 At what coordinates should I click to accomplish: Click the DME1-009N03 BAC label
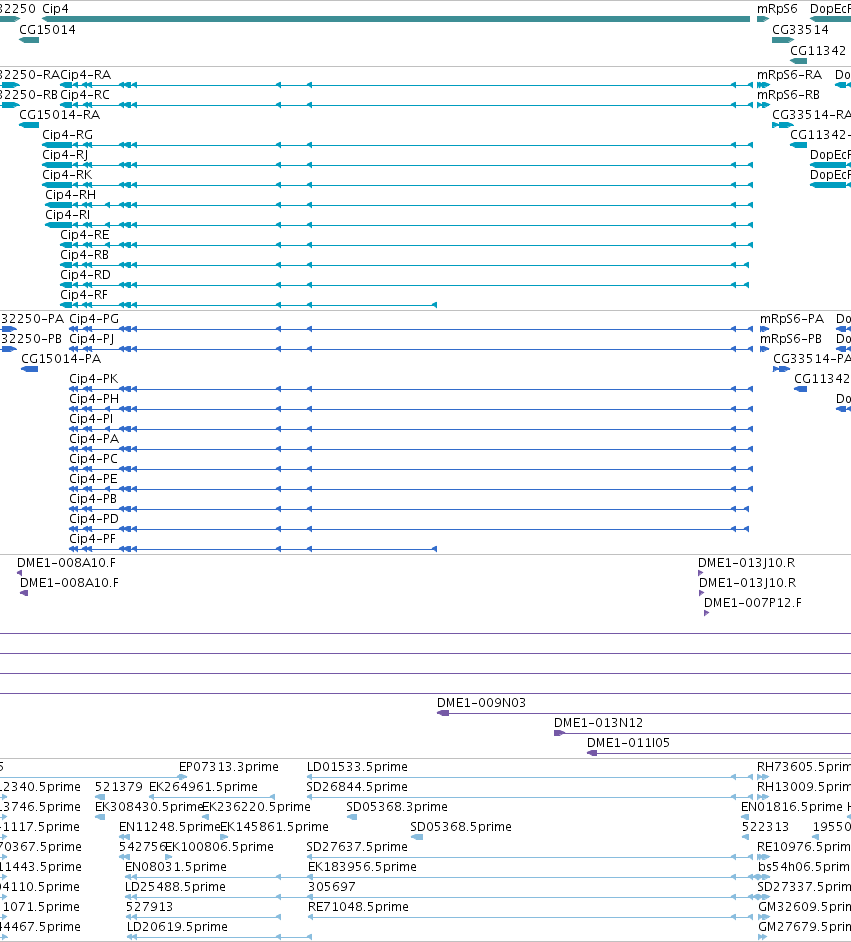point(482,703)
